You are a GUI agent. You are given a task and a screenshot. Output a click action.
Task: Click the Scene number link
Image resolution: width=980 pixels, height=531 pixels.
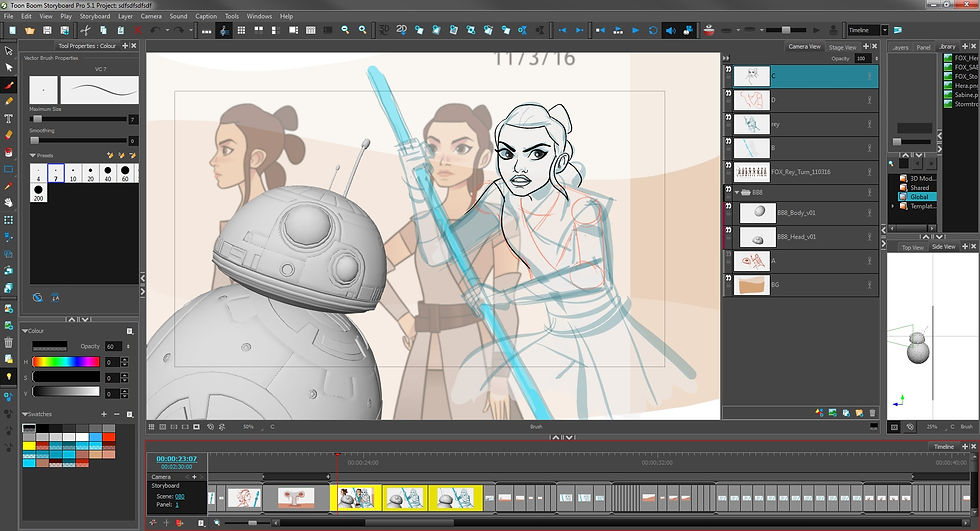180,496
